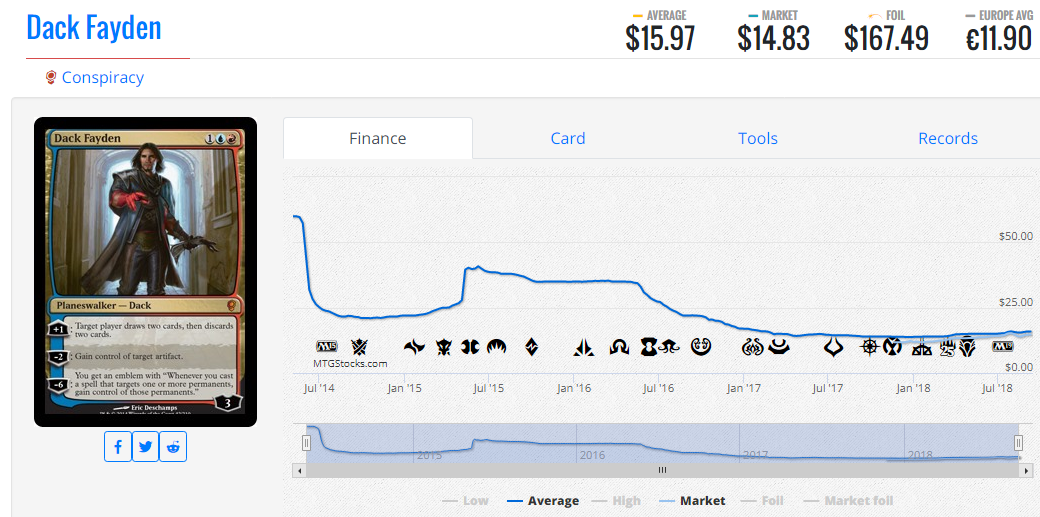Grab the right navigator range handle
Viewport: 1040px width, 517px height.
click(1019, 443)
